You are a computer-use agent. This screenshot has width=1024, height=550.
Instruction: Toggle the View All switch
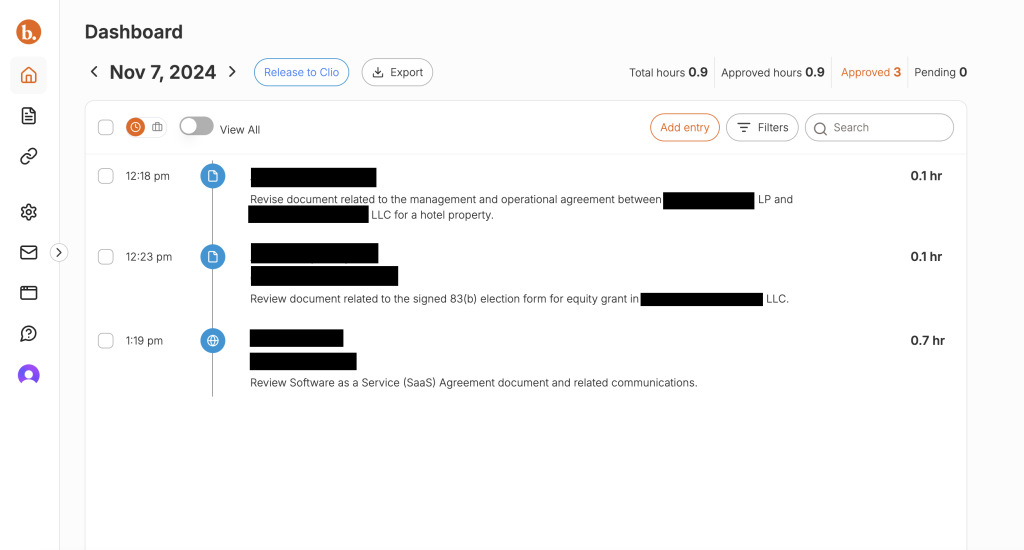(x=196, y=126)
